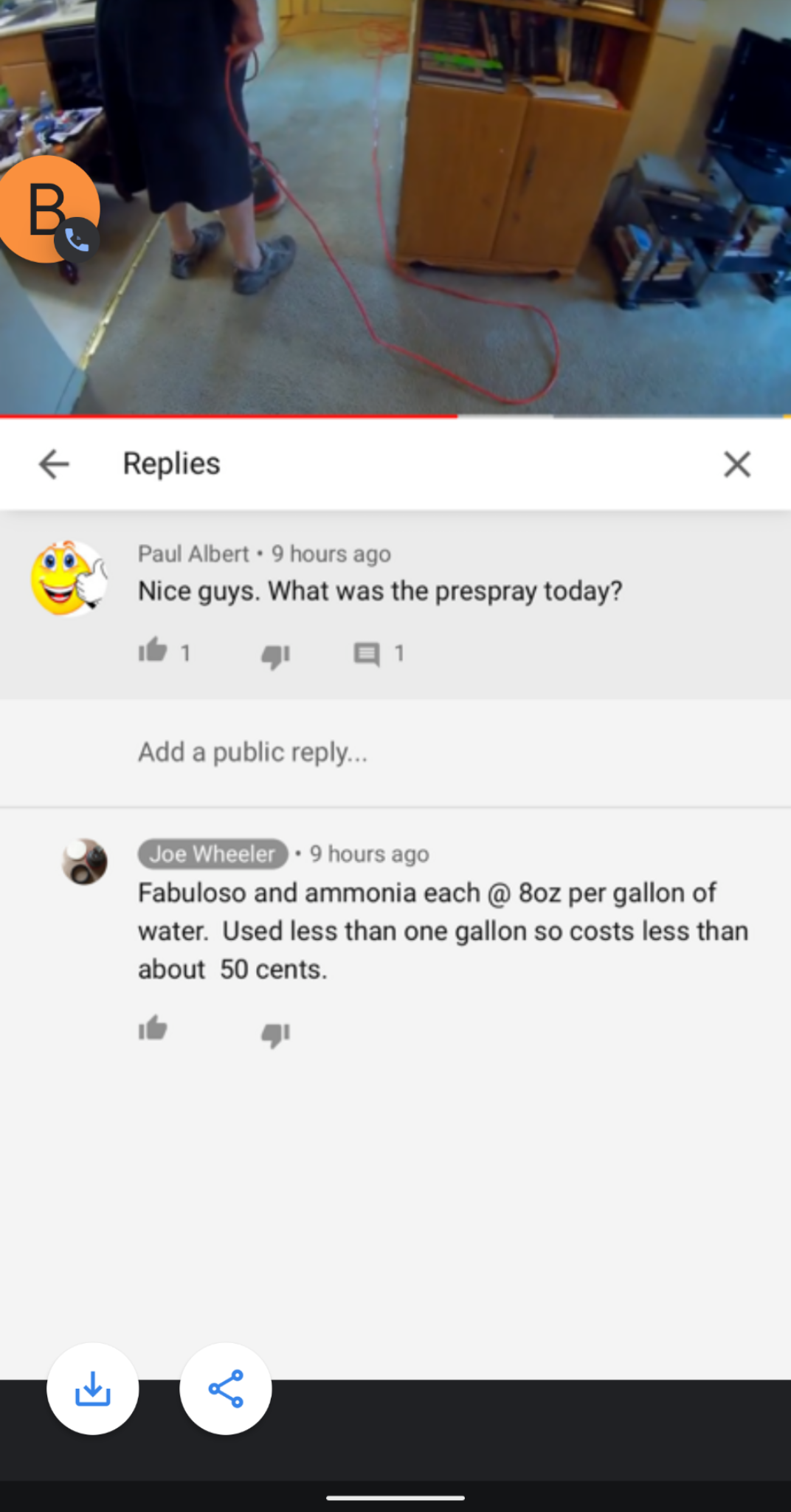Viewport: 791px width, 1512px height.
Task: Go back using the Replies arrow
Action: point(54,464)
